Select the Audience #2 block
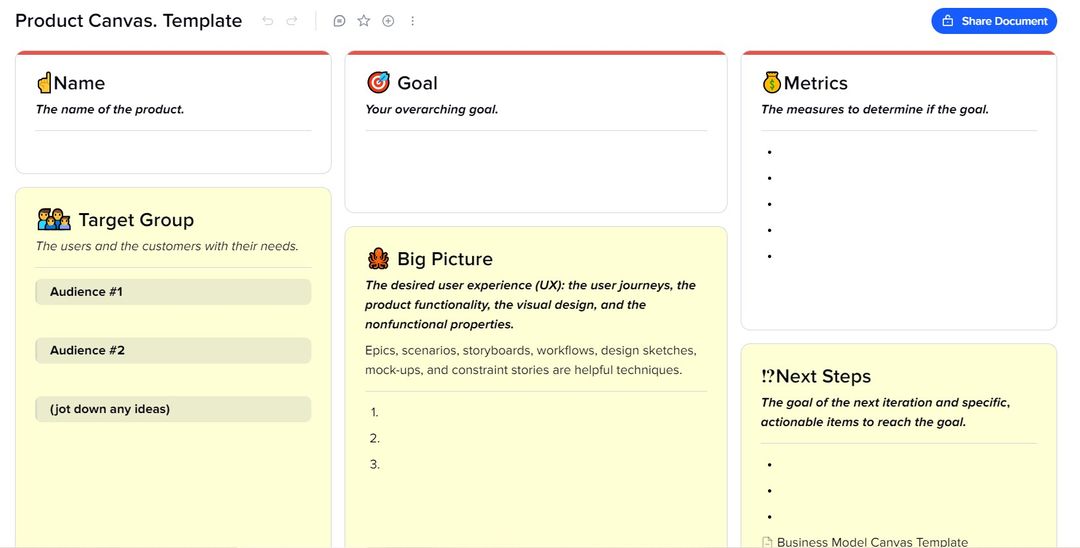The image size is (1080, 548). coord(173,351)
